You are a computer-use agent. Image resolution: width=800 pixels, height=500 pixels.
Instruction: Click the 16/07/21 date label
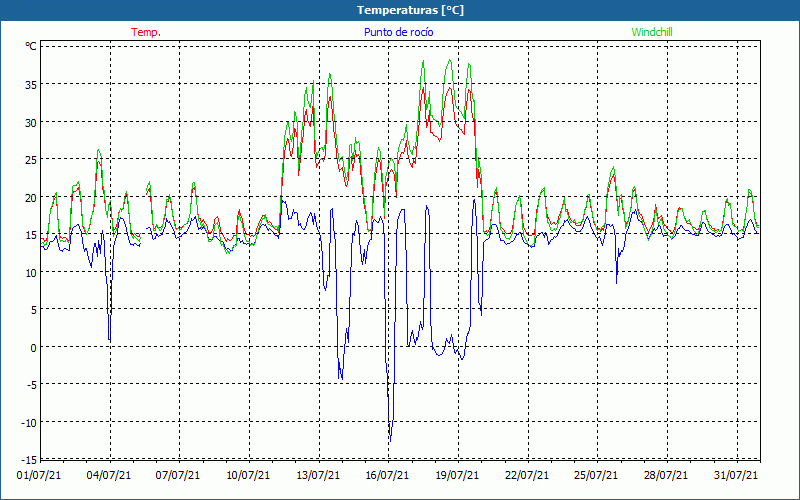(x=387, y=476)
